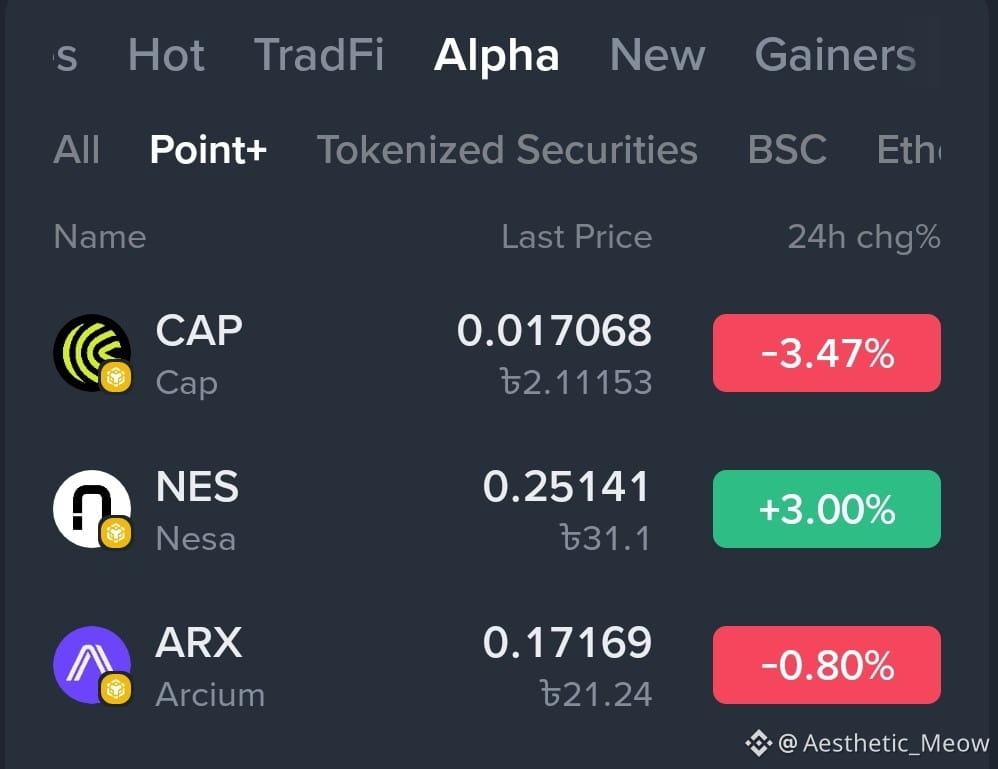Switch to the Hot tab
The height and width of the screenshot is (769, 998).
click(166, 55)
